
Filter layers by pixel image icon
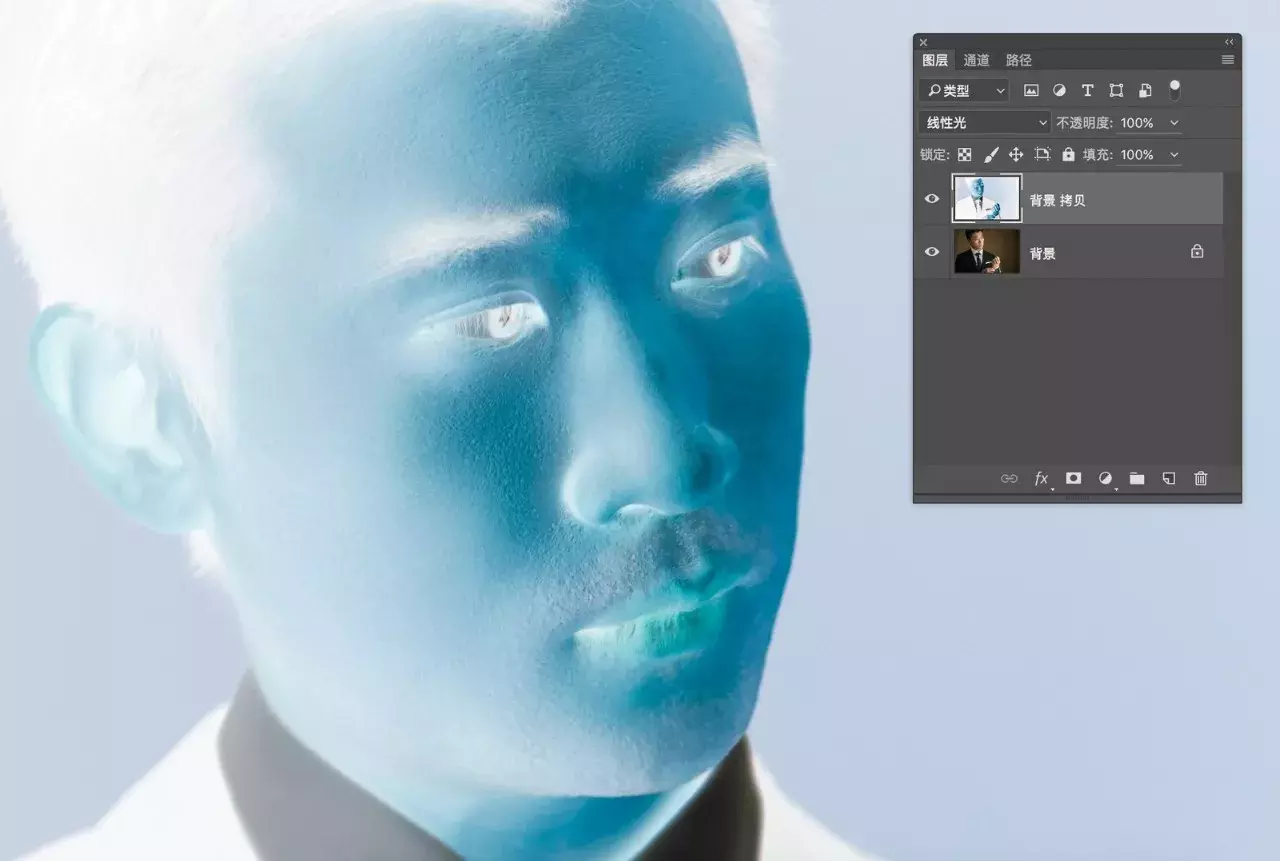coord(1031,91)
